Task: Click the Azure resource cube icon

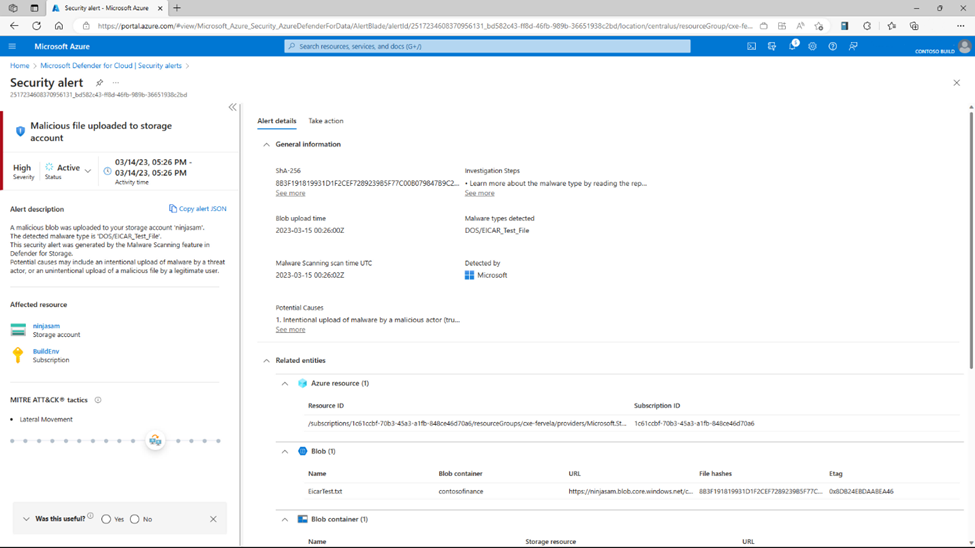Action: pyautogui.click(x=302, y=383)
